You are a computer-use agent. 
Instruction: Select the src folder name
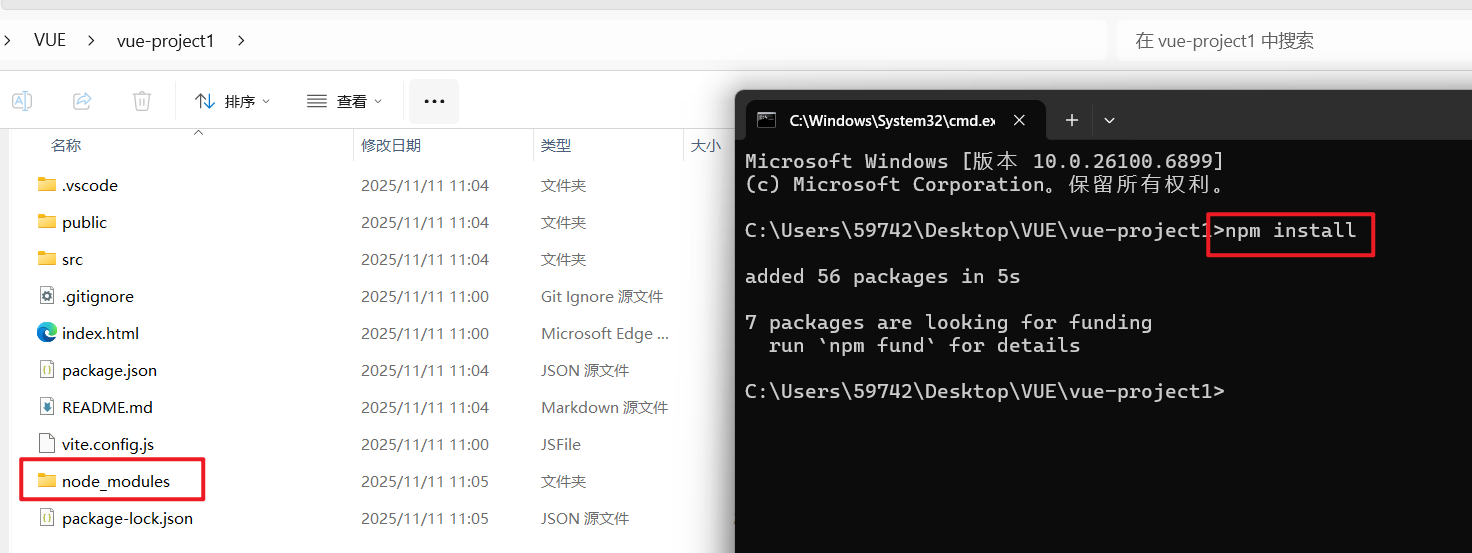point(72,259)
